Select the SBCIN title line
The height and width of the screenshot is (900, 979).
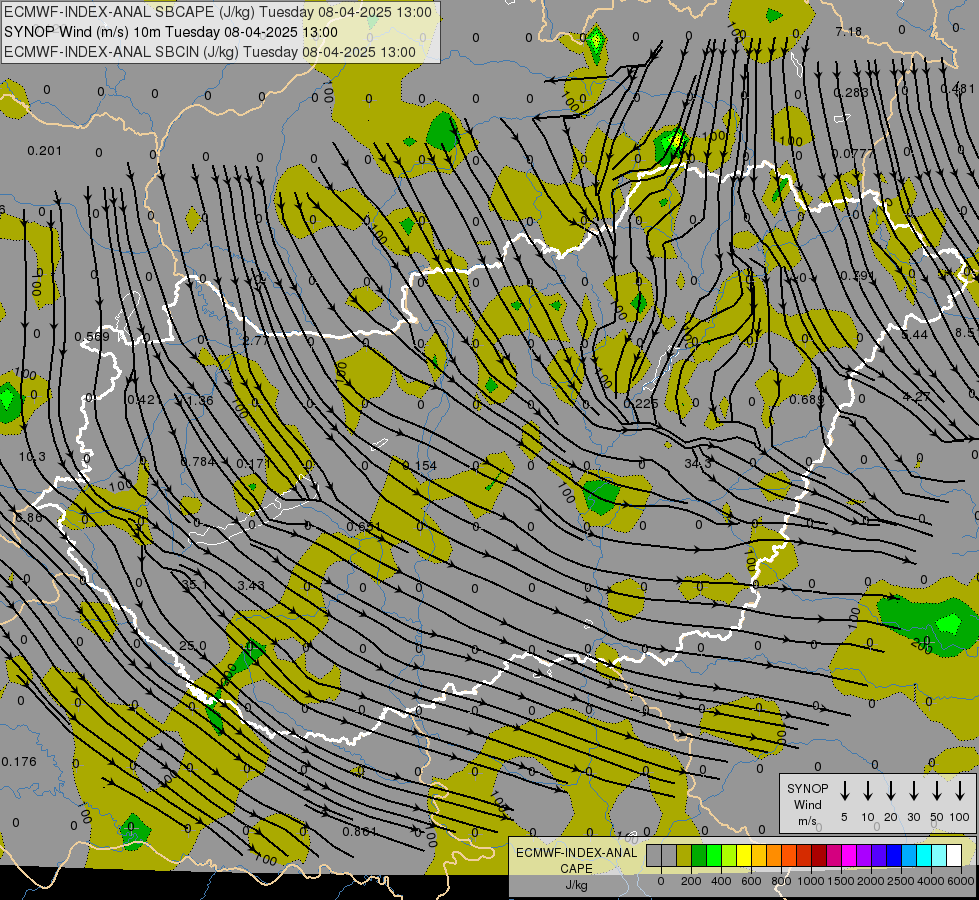[210, 52]
